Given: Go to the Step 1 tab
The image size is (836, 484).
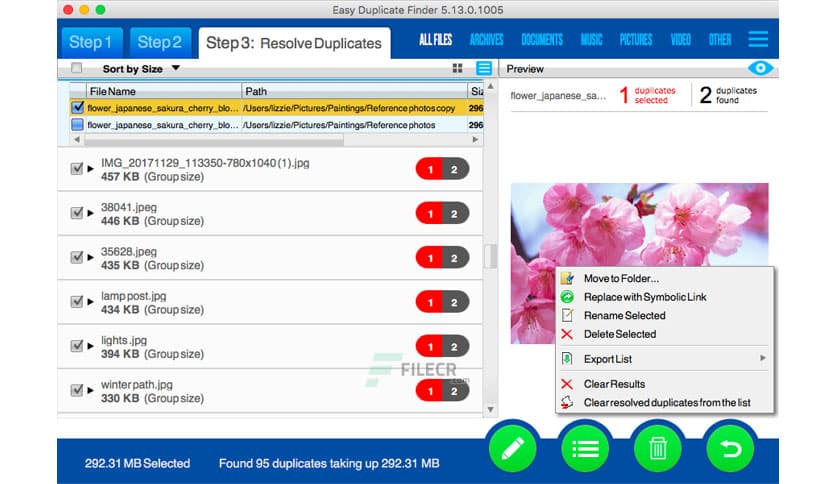Looking at the screenshot, I should coord(92,42).
